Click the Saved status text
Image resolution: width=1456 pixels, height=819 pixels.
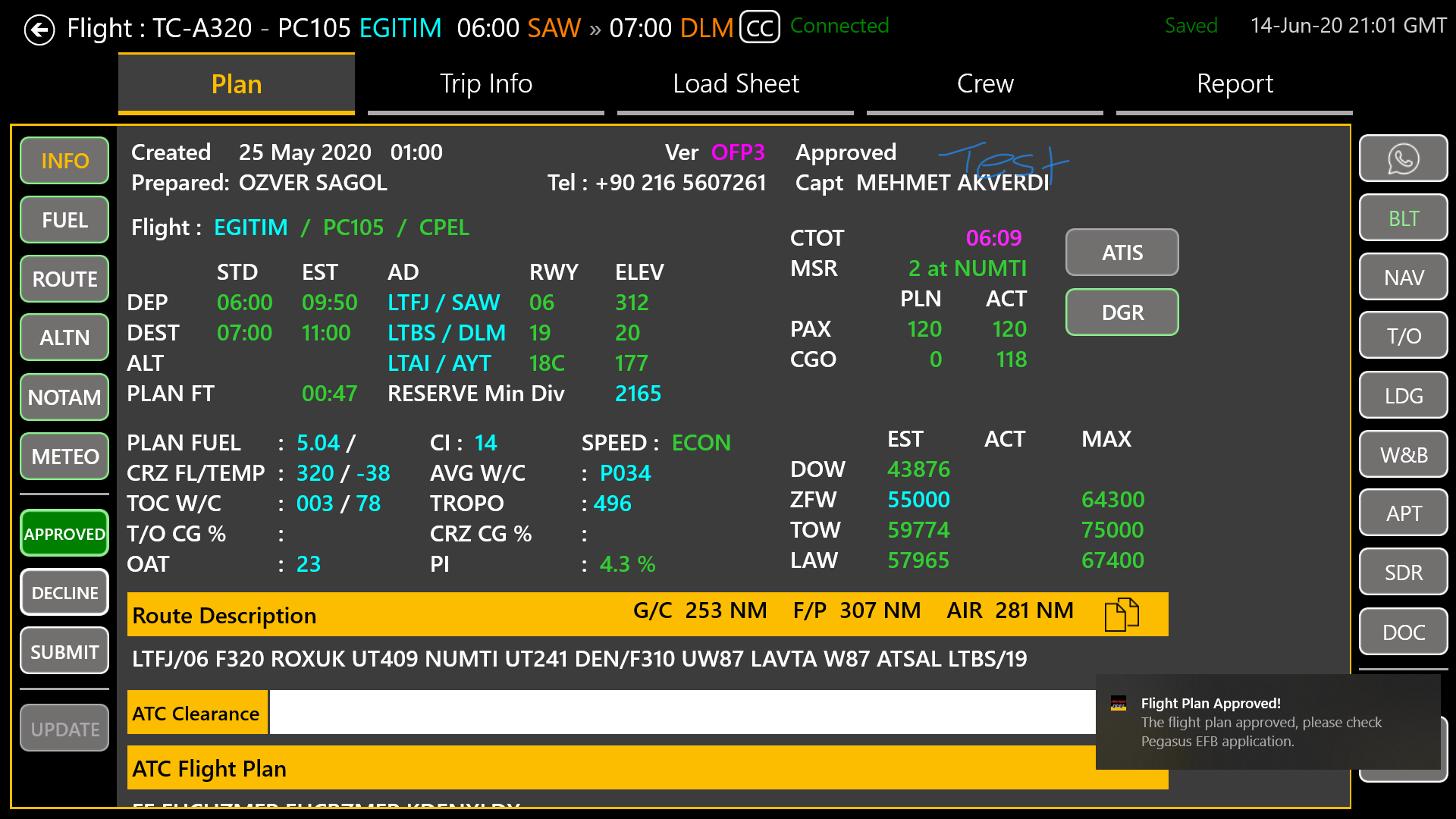click(1191, 26)
